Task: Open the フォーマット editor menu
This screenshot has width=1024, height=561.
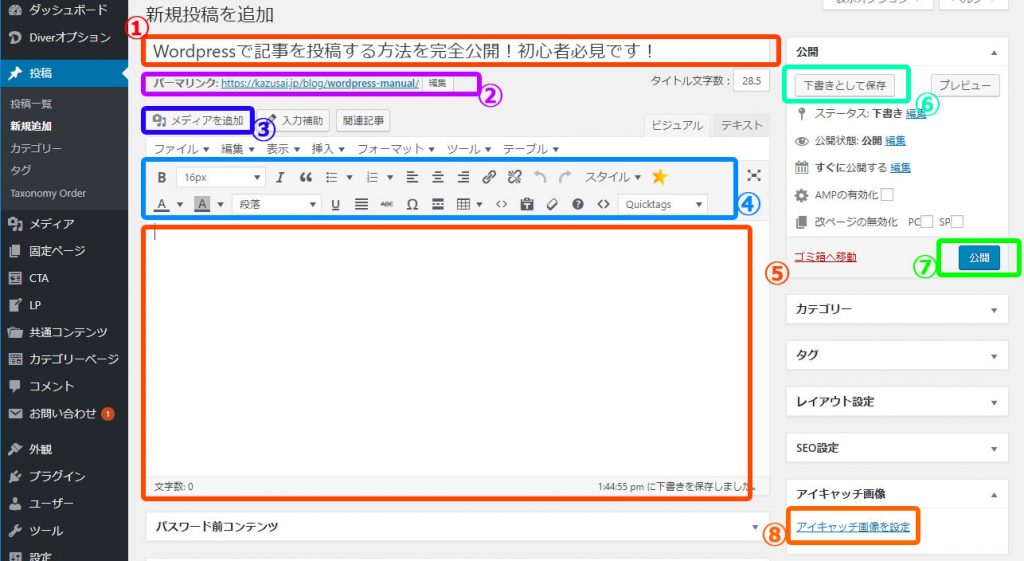Action: click(395, 149)
